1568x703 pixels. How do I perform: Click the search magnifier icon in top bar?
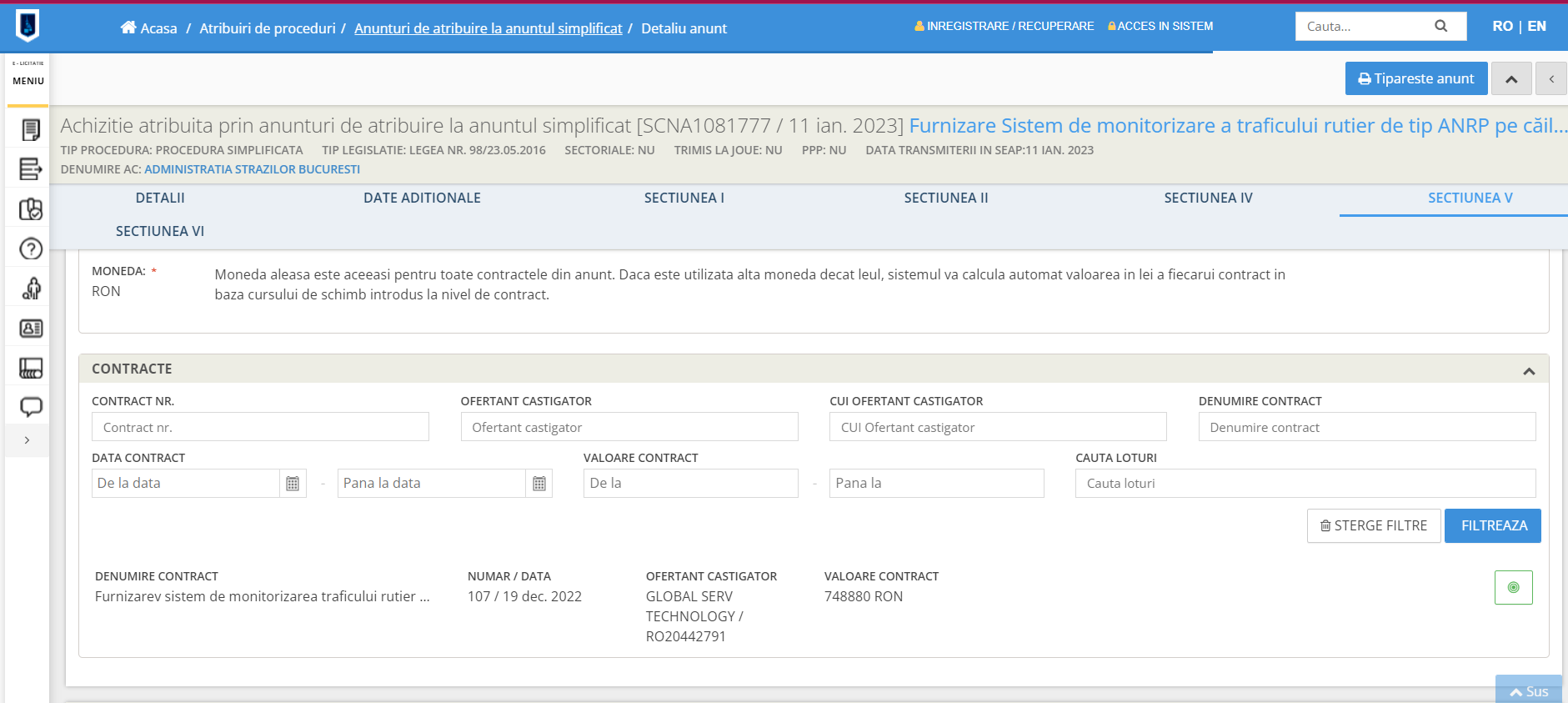[1440, 27]
